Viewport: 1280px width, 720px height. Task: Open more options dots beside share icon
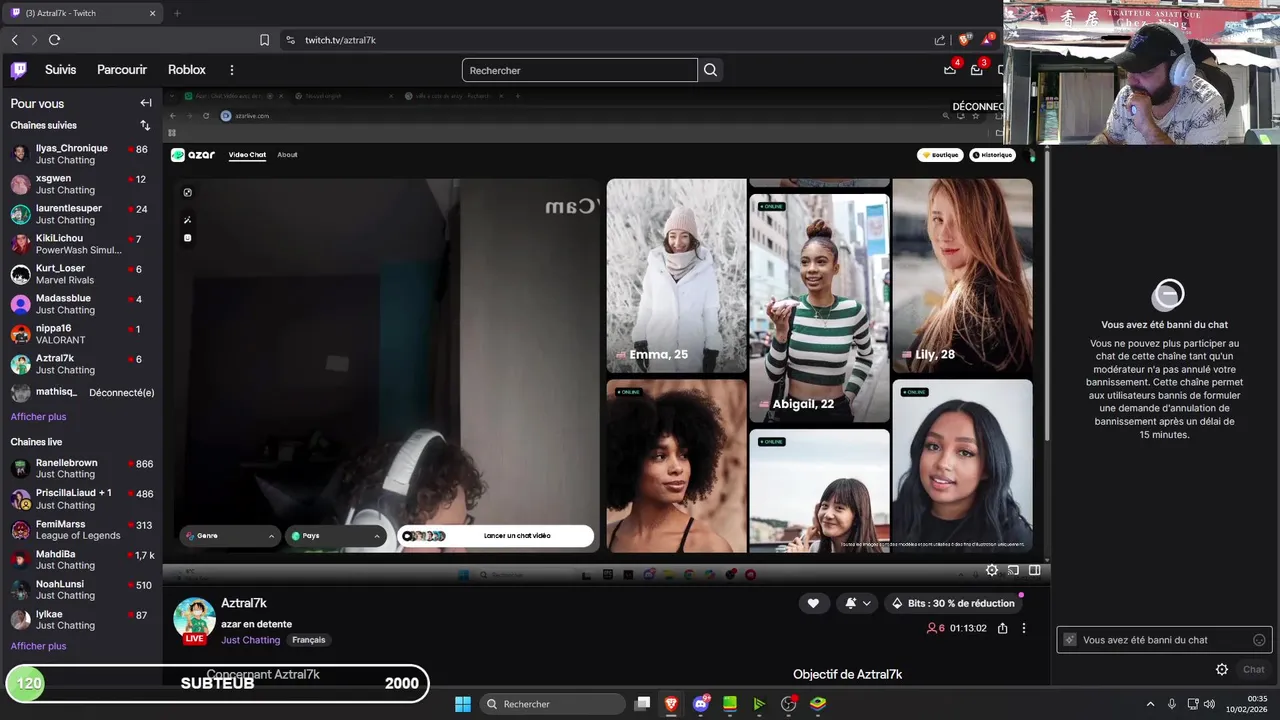click(1023, 628)
